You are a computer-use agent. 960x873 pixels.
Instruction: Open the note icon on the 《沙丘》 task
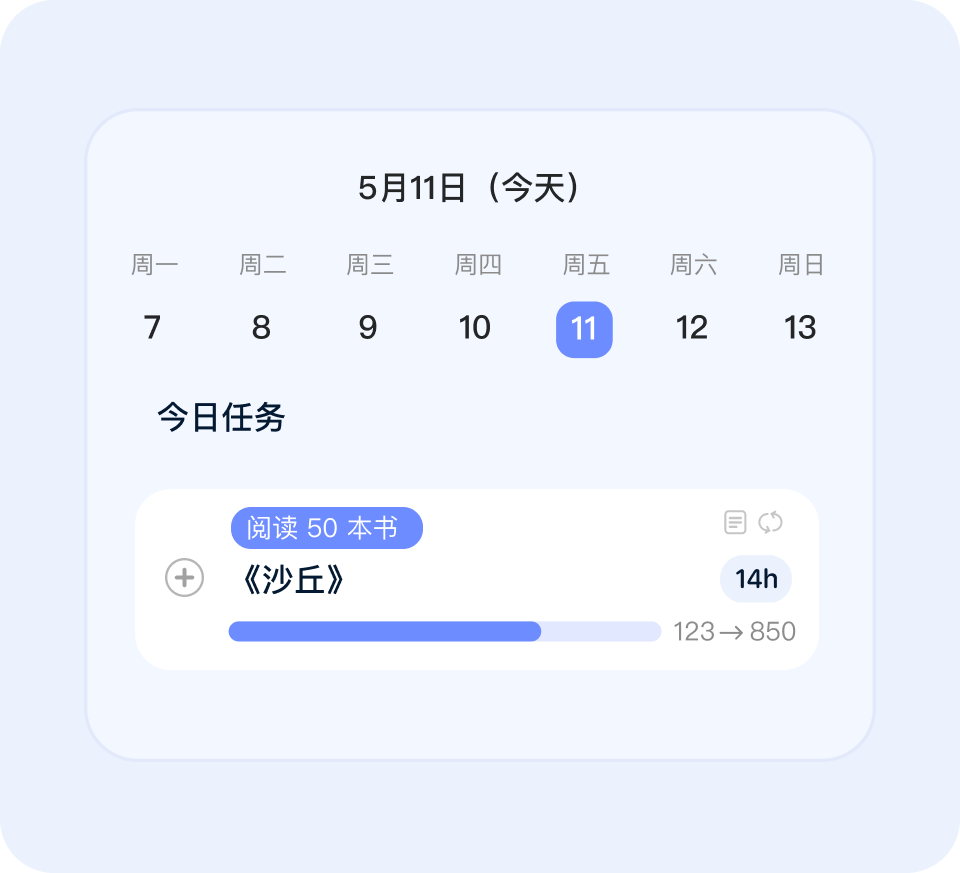click(x=735, y=522)
